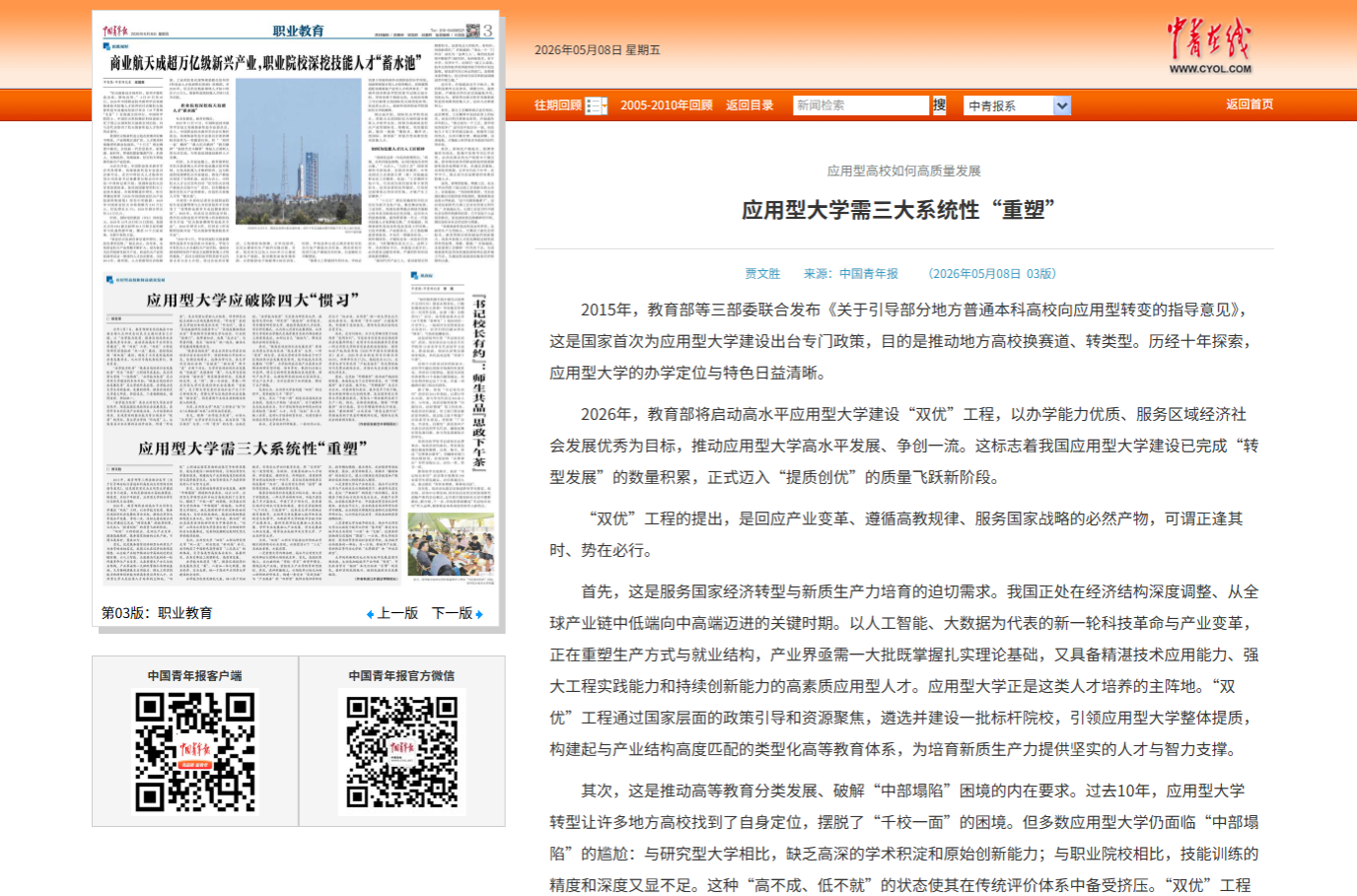Click the group photo at the preview's lower right

[452, 544]
